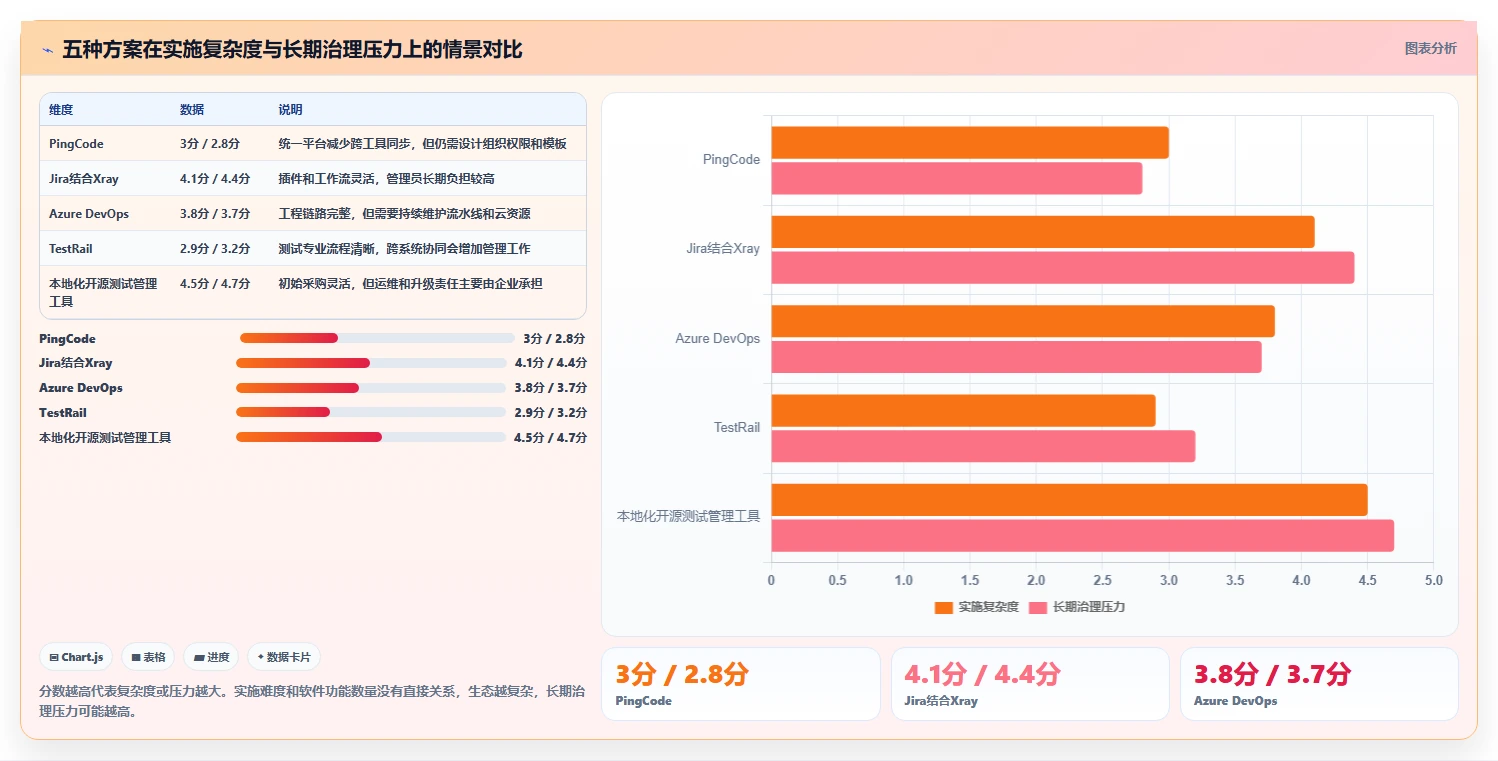Image resolution: width=1498 pixels, height=761 pixels.
Task: Click the 数据 column header
Action: click(x=192, y=110)
